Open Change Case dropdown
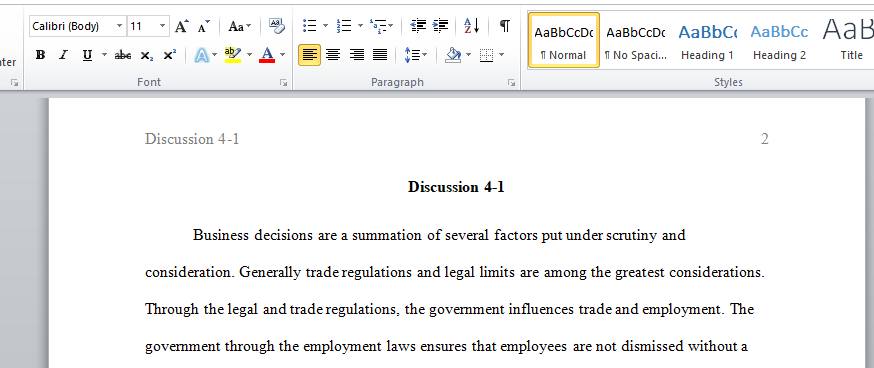 pyautogui.click(x=240, y=26)
